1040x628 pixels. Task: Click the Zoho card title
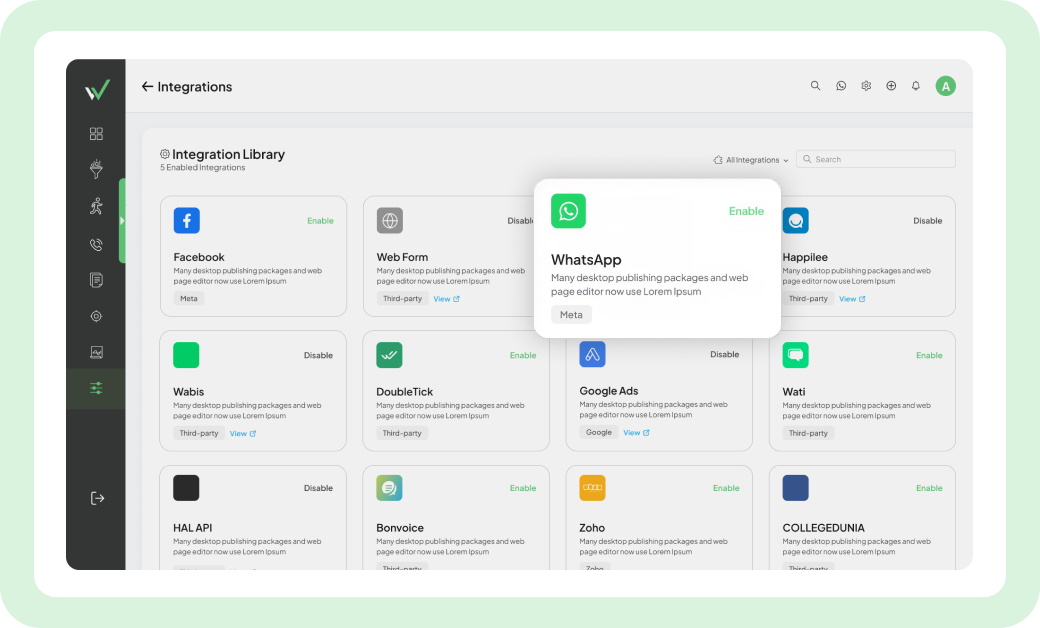(592, 528)
